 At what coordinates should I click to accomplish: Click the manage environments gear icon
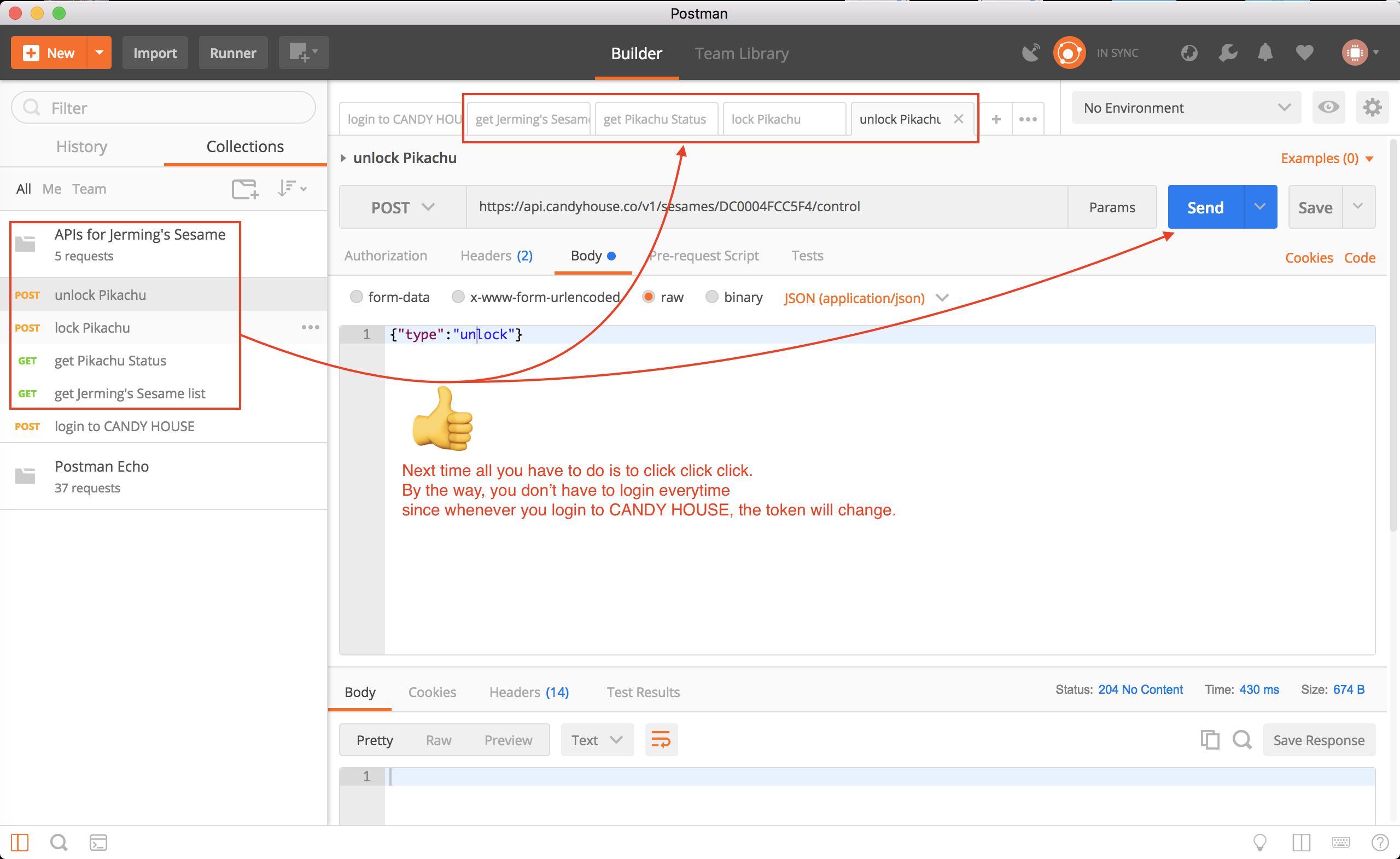(1372, 107)
